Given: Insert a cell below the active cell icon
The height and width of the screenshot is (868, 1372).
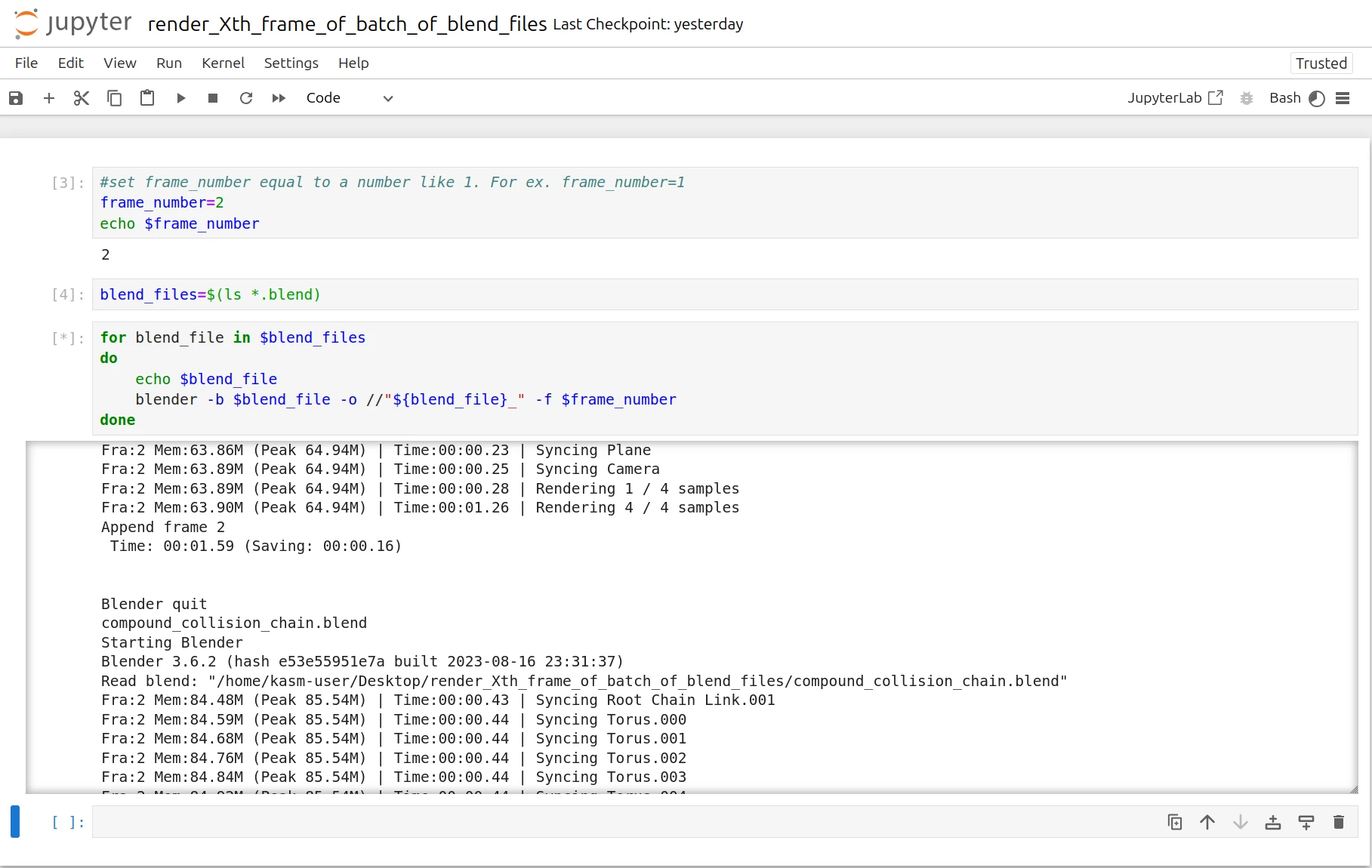Looking at the screenshot, I should [x=1306, y=822].
